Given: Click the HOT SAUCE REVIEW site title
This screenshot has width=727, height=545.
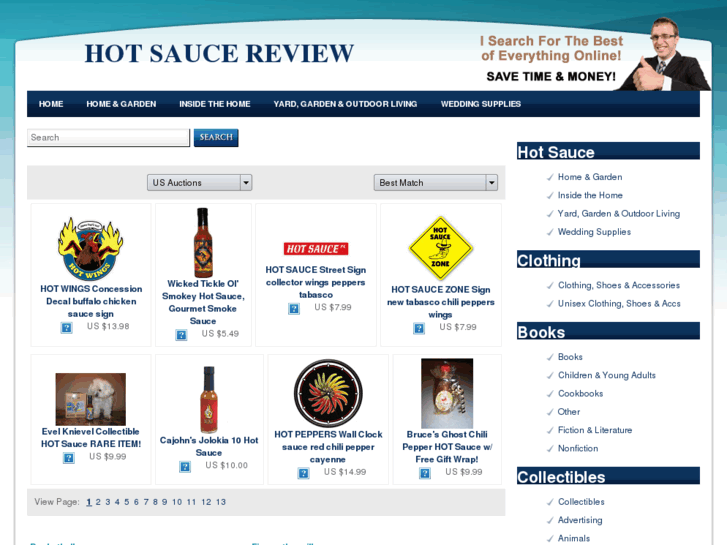Looking at the screenshot, I should point(219,53).
